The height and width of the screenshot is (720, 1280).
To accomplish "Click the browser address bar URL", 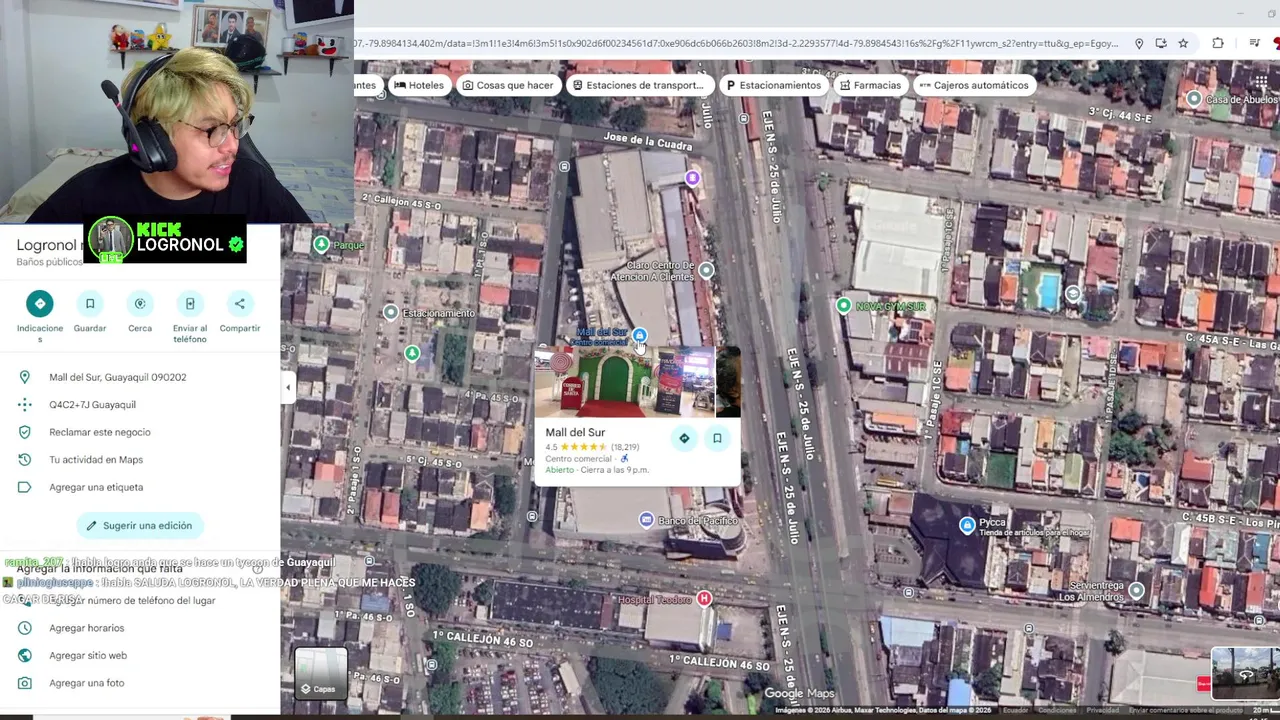I will point(738,44).
